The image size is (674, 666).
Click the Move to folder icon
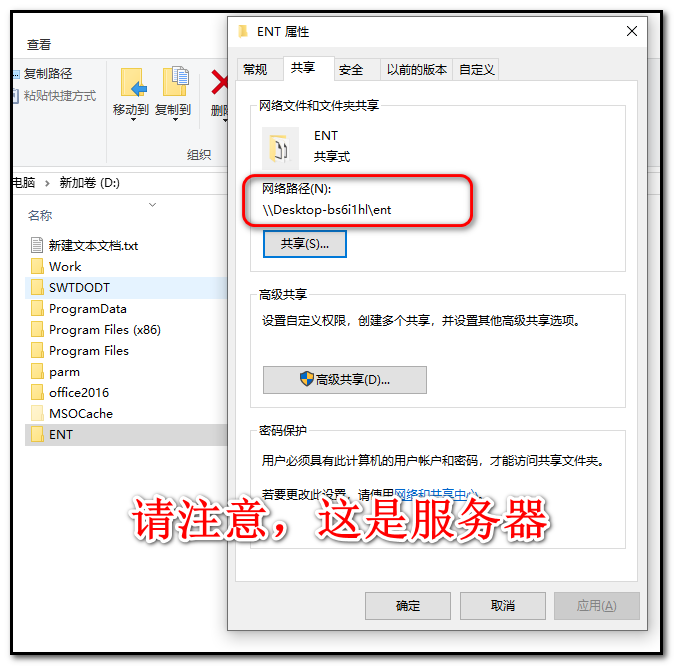[x=133, y=83]
